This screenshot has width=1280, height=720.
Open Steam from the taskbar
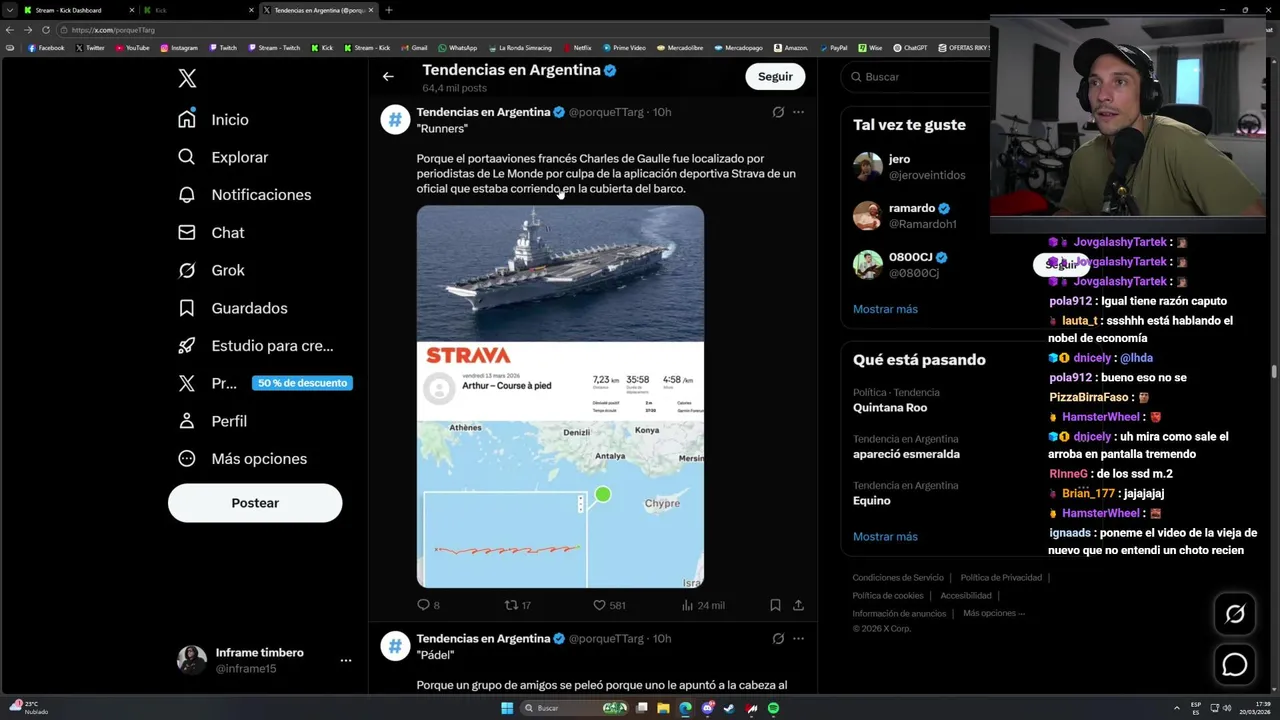tap(729, 708)
